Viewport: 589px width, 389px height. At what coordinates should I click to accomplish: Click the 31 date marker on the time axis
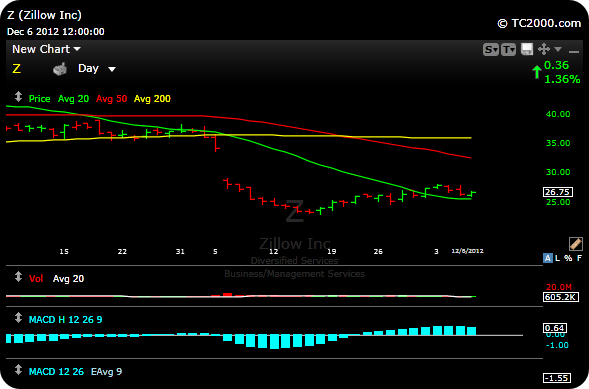pos(180,251)
